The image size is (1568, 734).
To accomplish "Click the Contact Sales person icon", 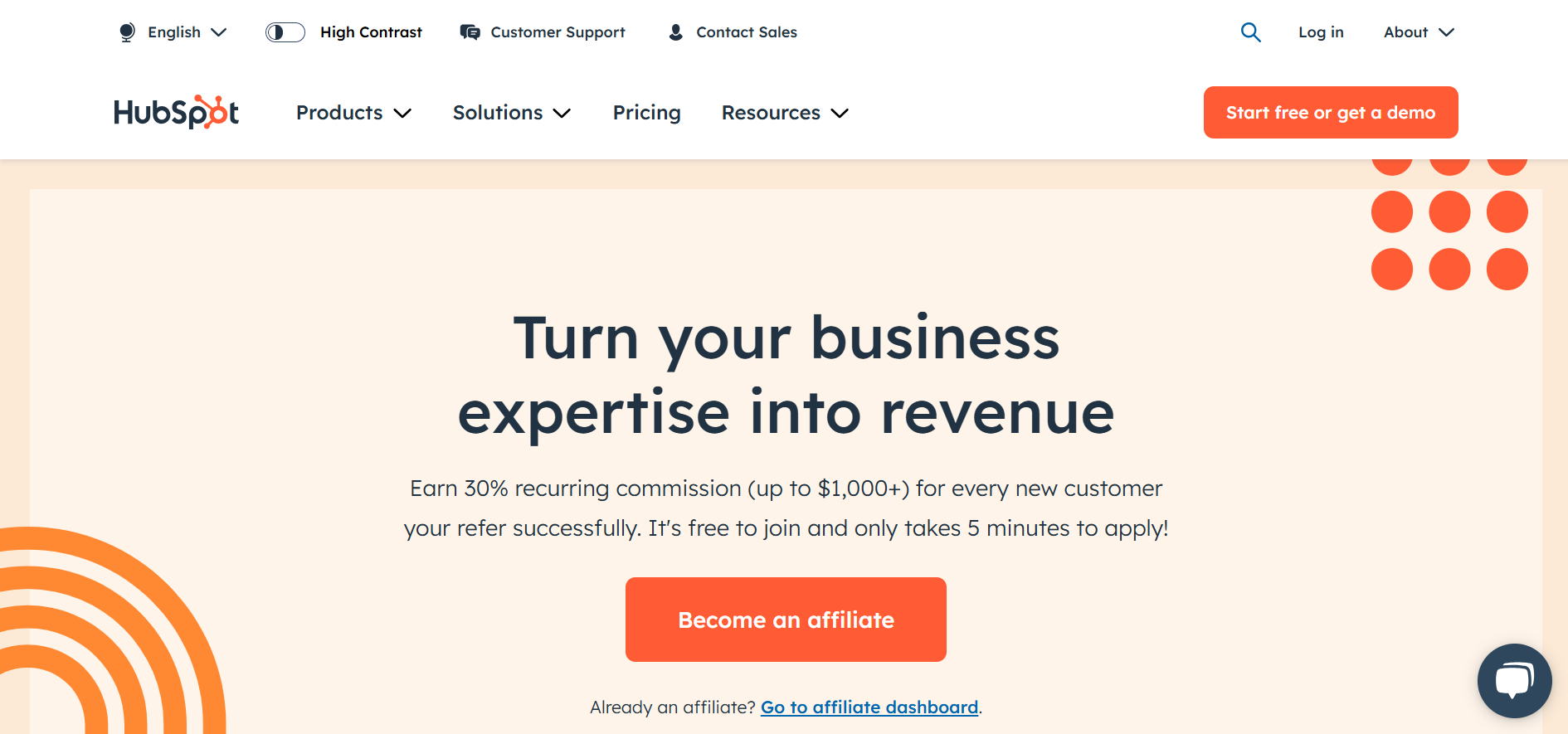I will point(676,32).
